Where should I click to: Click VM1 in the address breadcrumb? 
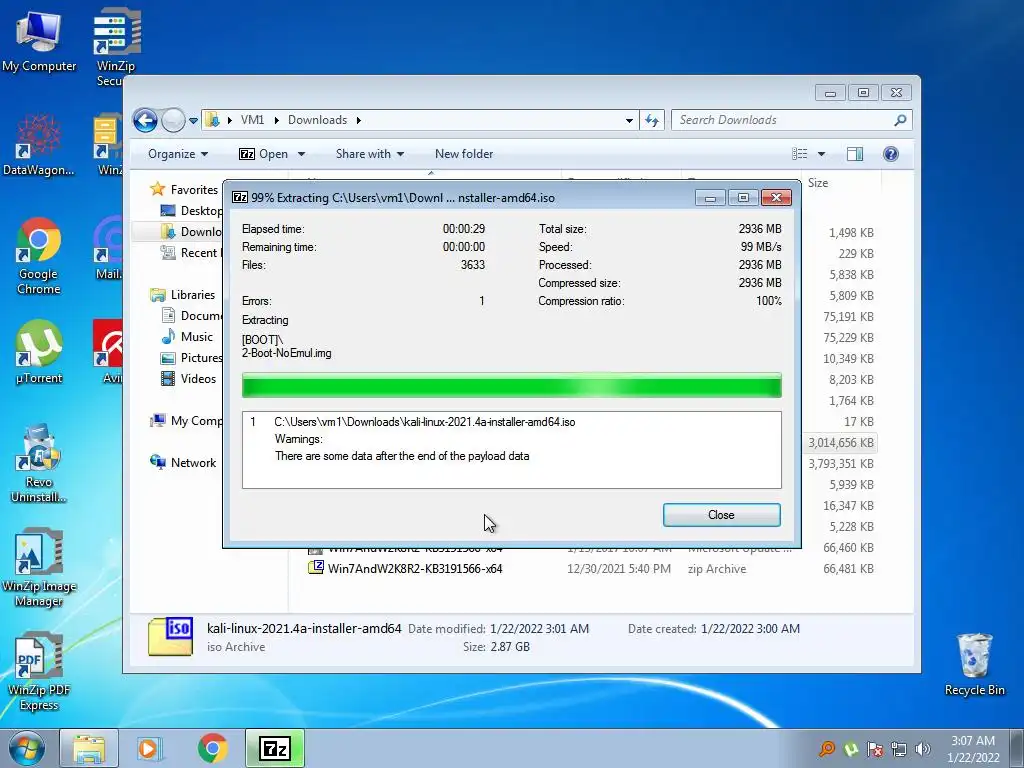[x=252, y=120]
